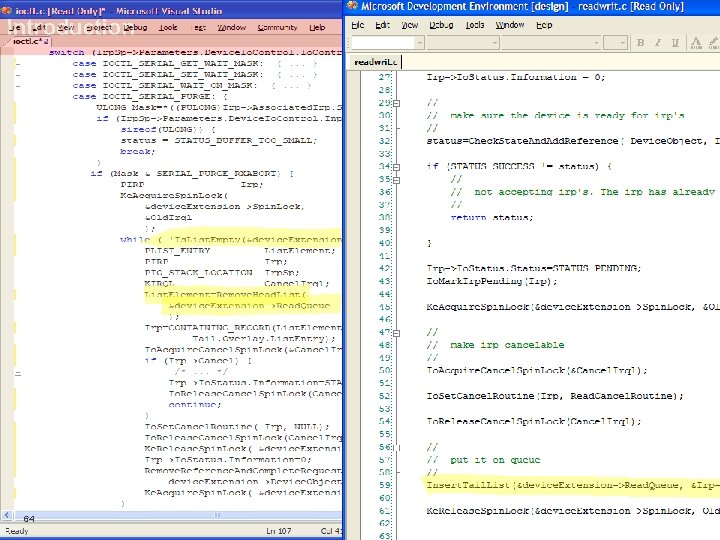Viewport: 720px width, 540px height.
Task: Click the 'continue;' statement in ioctl.c
Action: [195, 405]
